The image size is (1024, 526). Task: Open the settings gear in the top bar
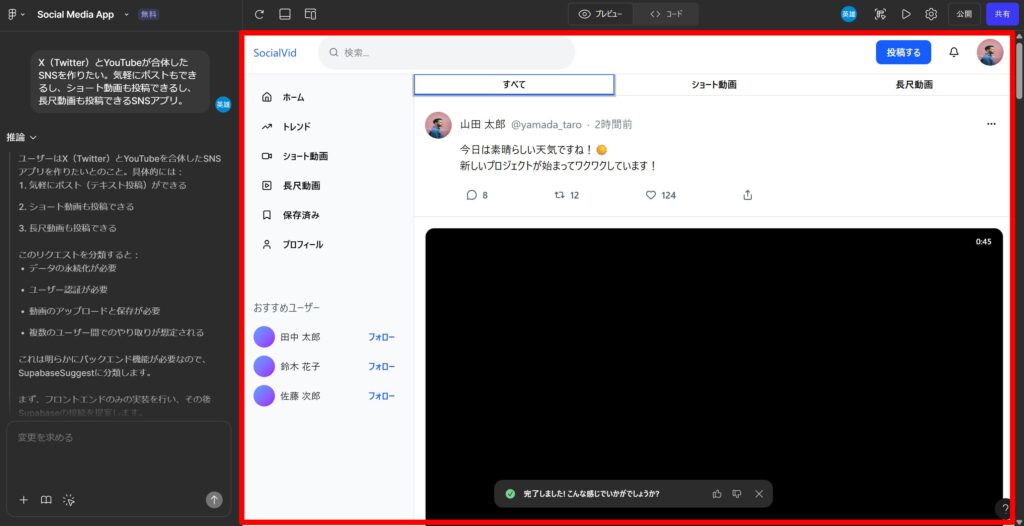tap(931, 14)
